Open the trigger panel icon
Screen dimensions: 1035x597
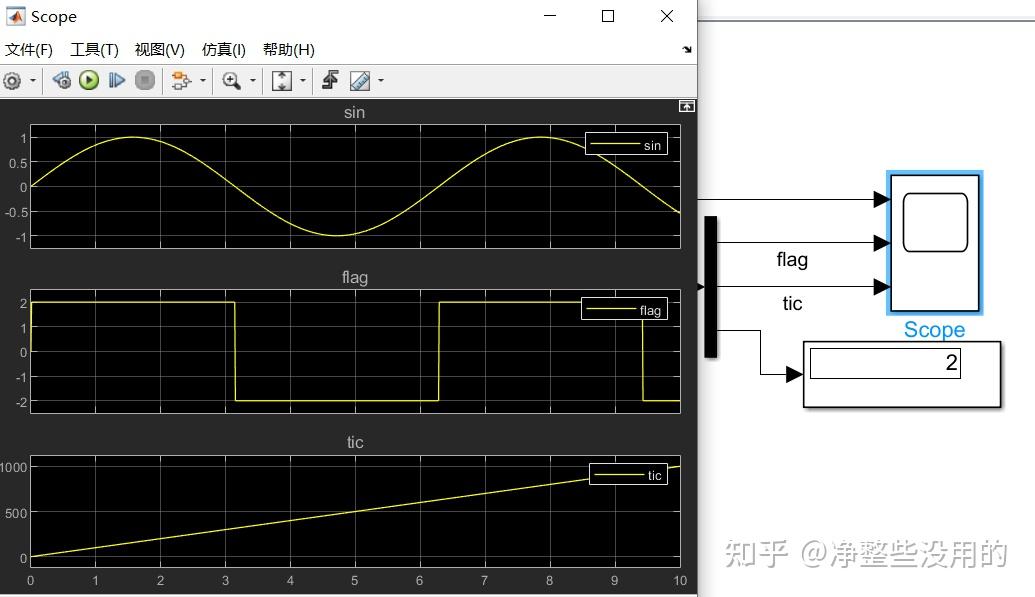click(328, 80)
